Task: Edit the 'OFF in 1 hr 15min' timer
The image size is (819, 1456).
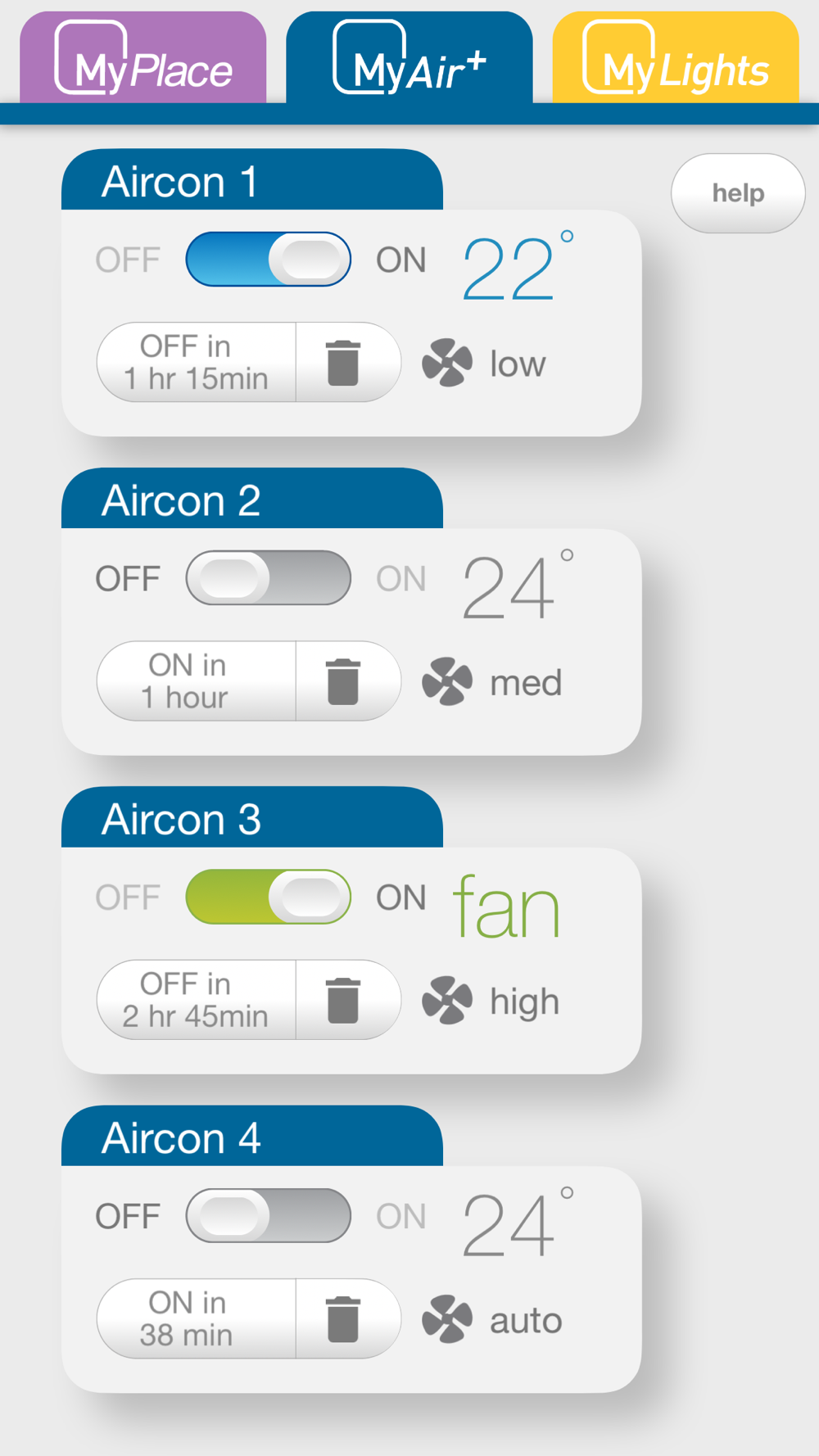Action: click(x=197, y=362)
